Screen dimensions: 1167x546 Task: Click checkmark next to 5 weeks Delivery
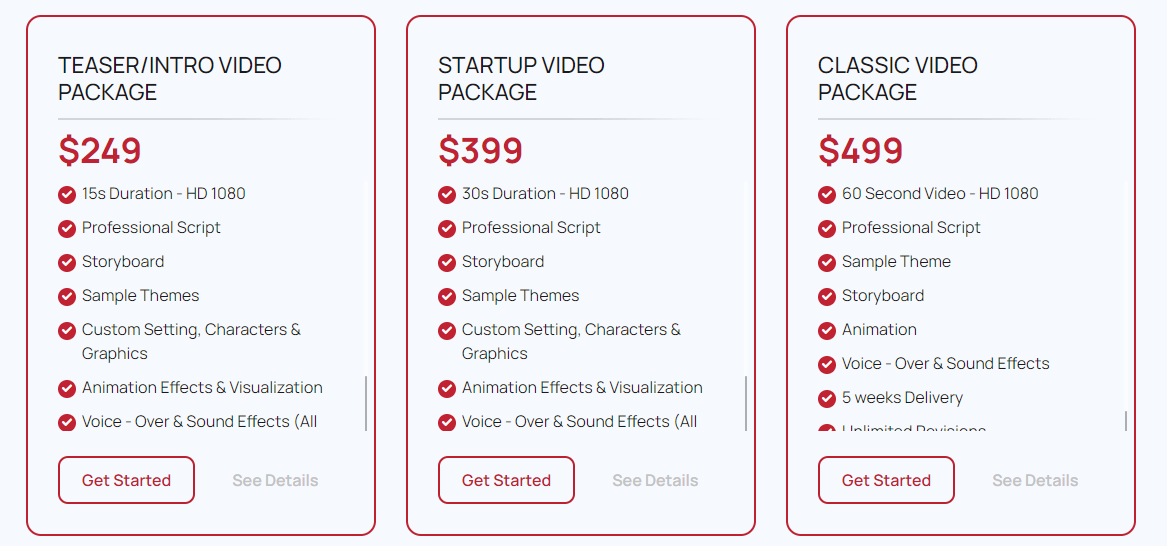[827, 399]
